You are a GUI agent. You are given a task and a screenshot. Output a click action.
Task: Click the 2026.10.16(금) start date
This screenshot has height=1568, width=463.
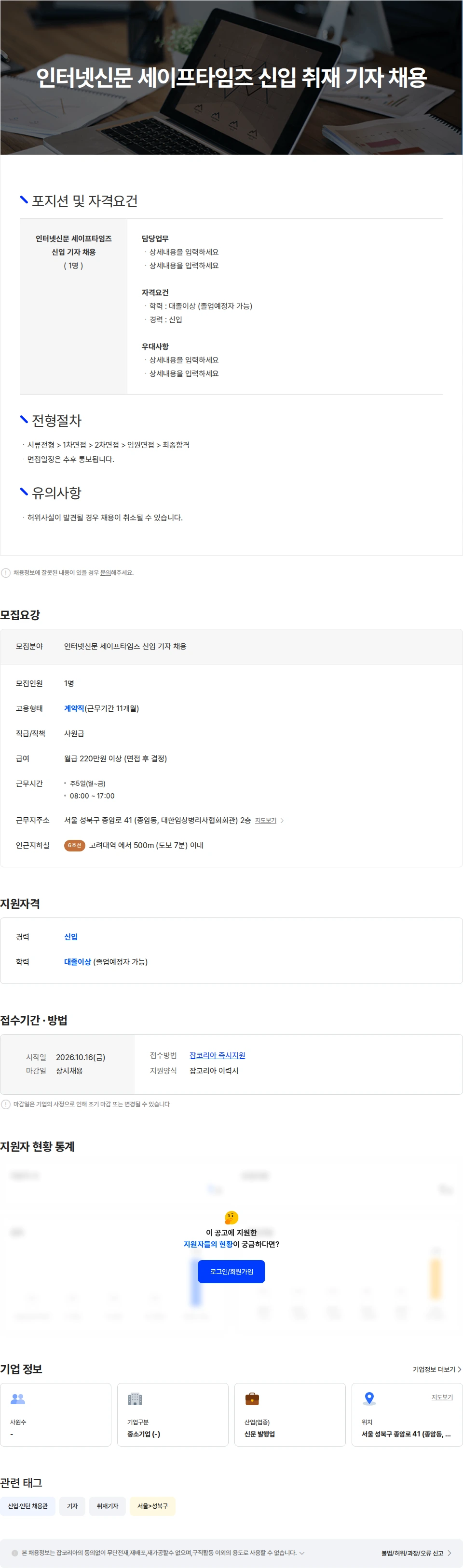[81, 1057]
